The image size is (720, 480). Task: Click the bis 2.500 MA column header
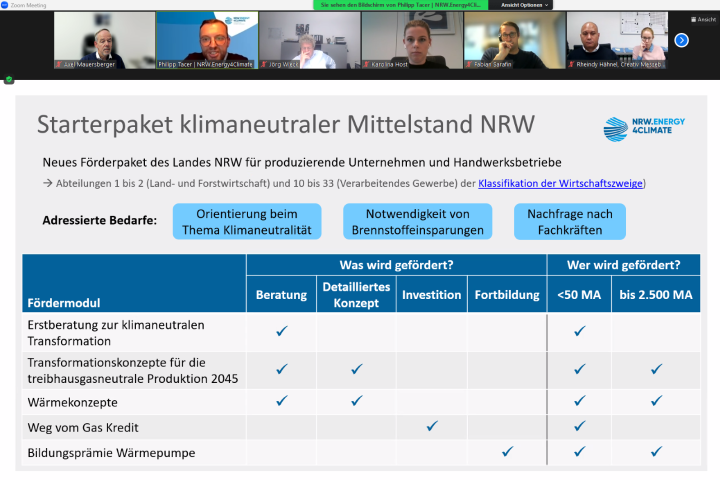[656, 295]
